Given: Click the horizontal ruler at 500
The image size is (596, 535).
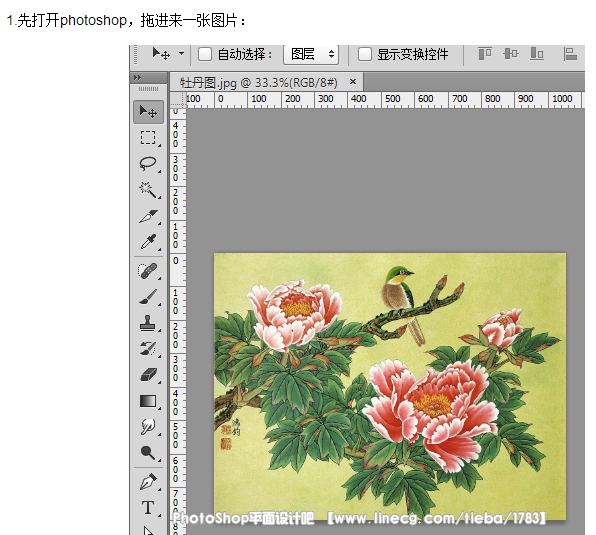Looking at the screenshot, I should click(392, 99).
